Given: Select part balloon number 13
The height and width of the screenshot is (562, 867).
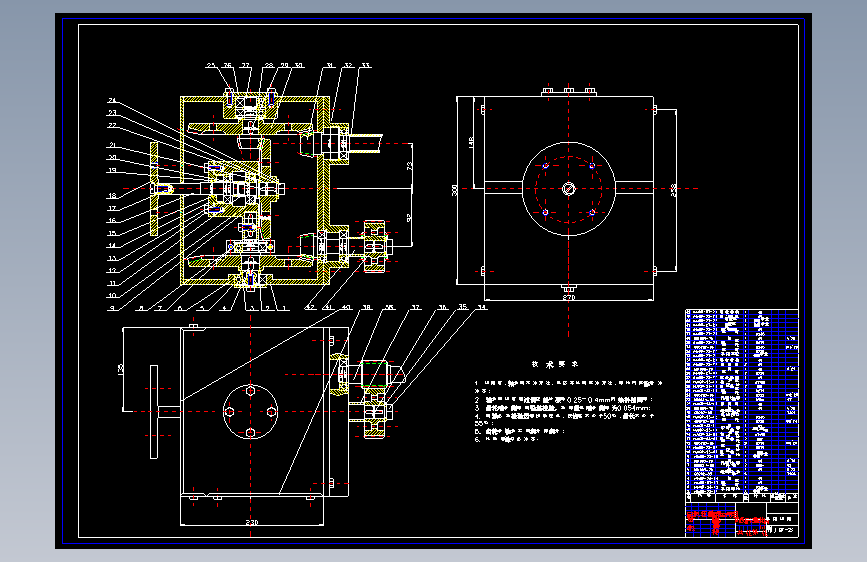Looking at the screenshot, I should coord(112,258).
